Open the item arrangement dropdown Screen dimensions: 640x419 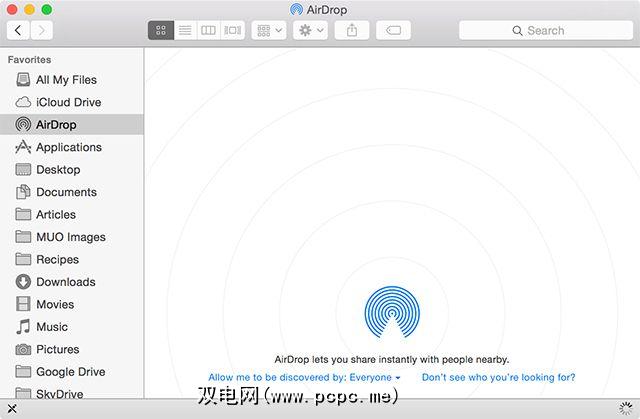tap(269, 30)
